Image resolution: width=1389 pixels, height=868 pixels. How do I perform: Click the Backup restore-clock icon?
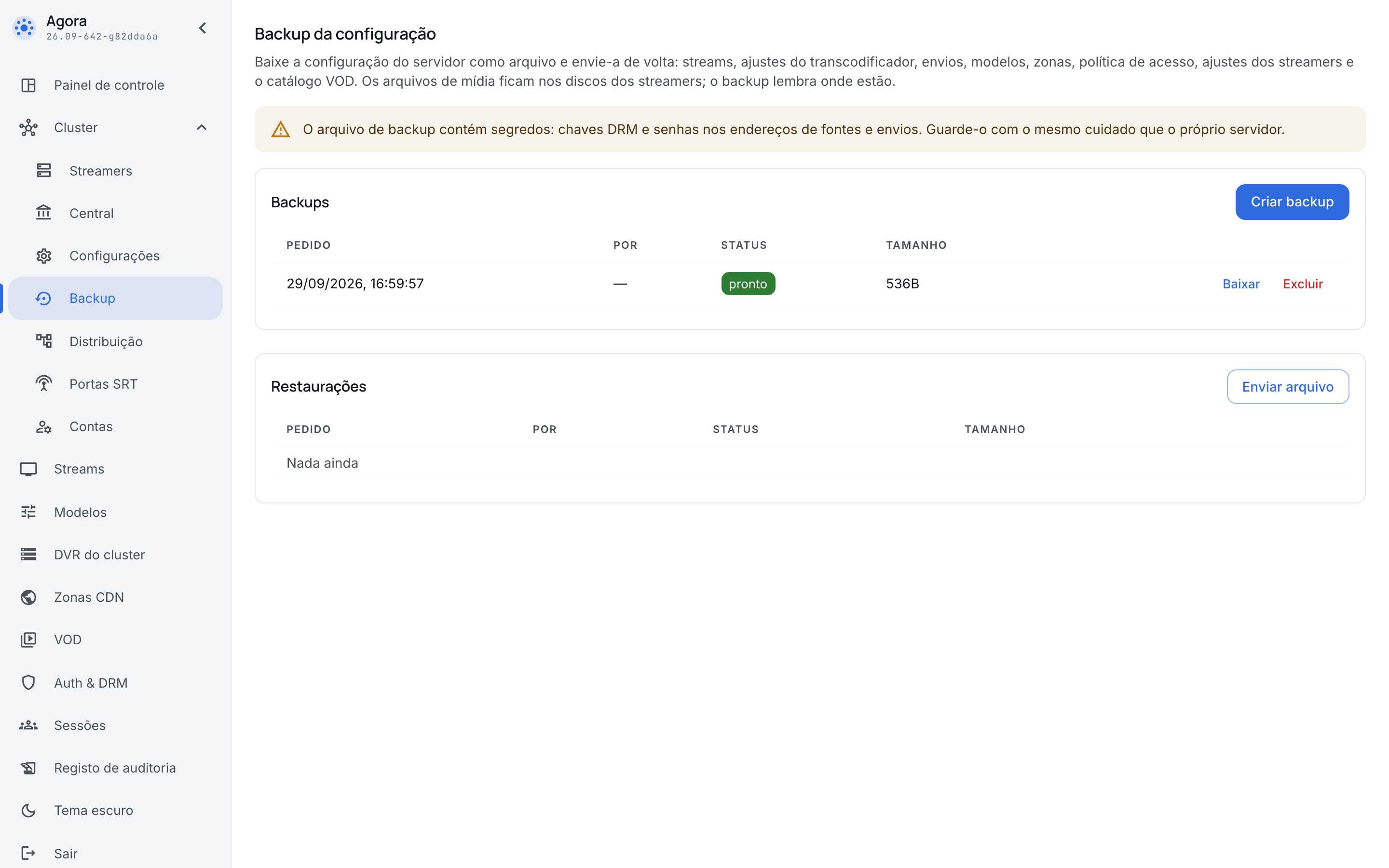point(43,298)
